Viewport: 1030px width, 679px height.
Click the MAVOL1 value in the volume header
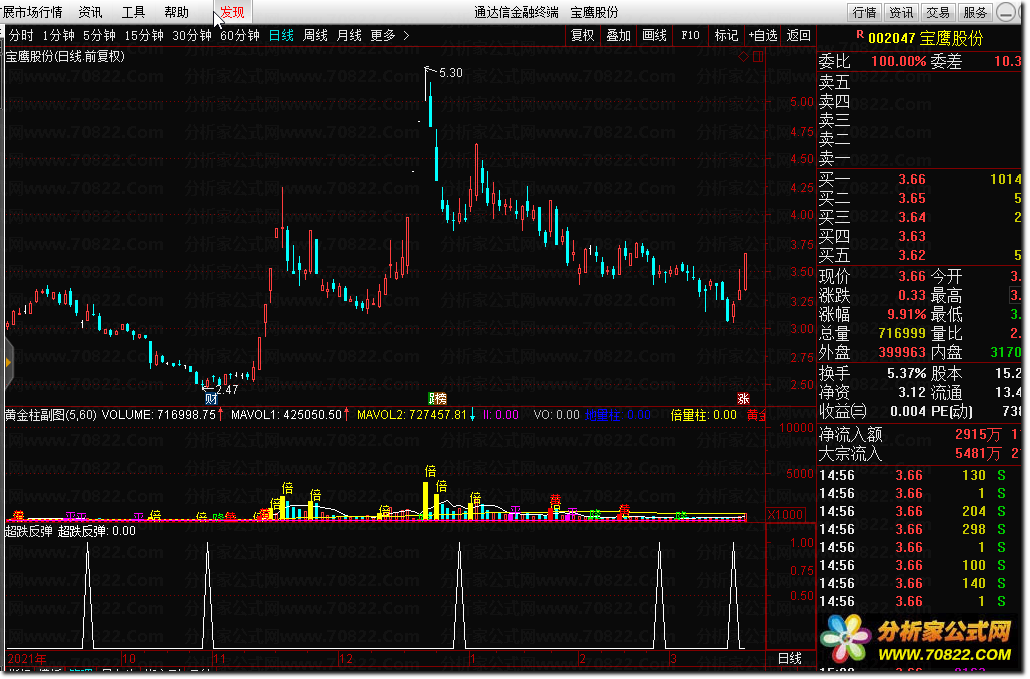click(x=286, y=415)
